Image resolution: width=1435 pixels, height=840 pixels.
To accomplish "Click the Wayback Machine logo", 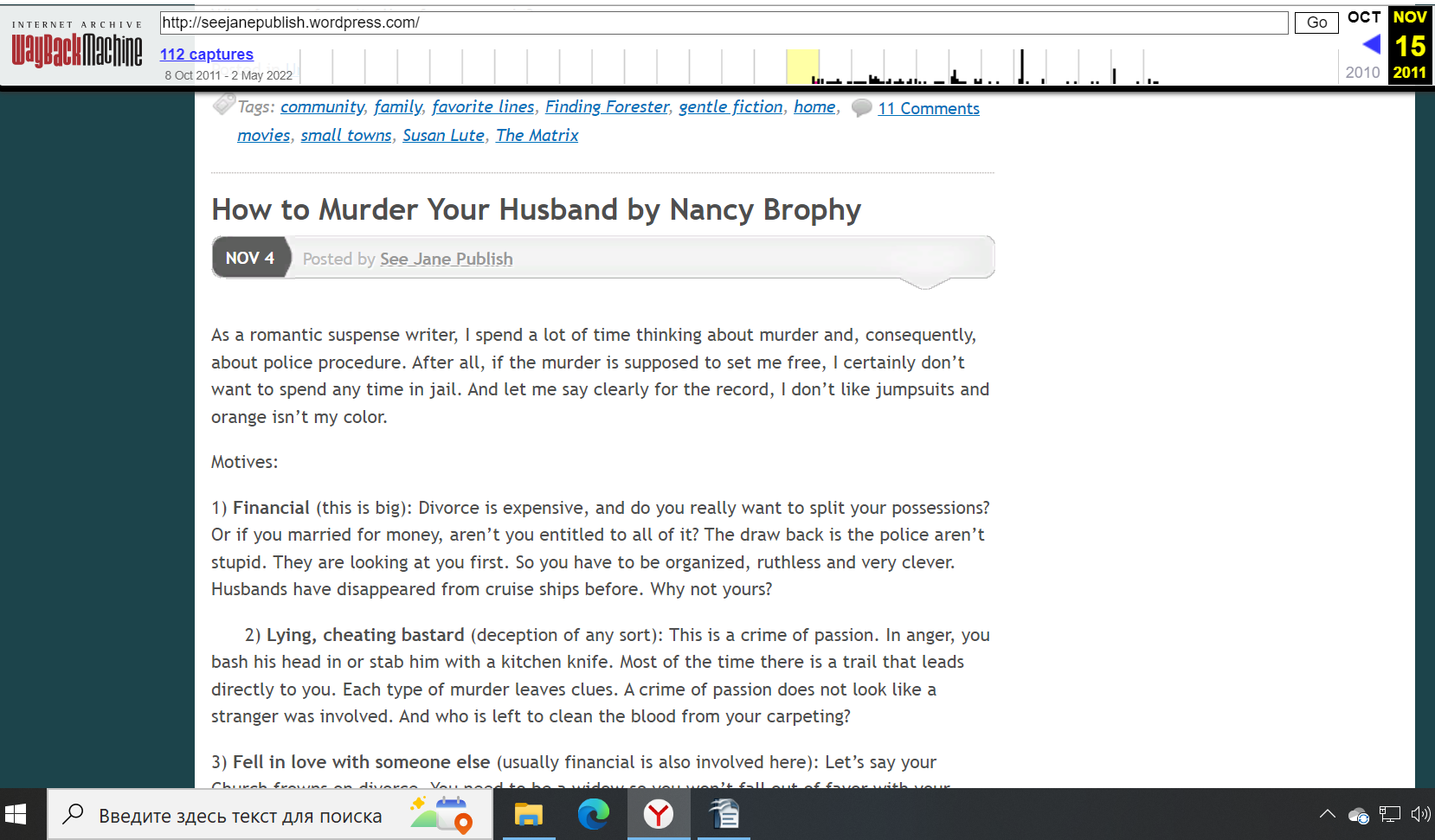I will point(77,49).
